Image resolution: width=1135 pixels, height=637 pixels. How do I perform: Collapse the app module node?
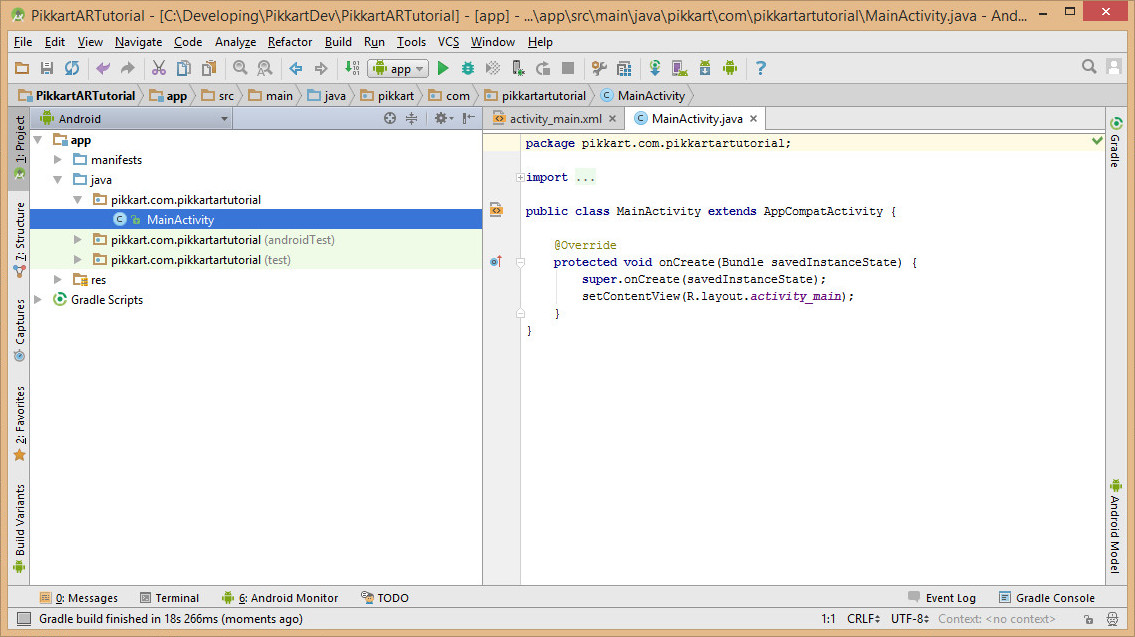(38, 140)
